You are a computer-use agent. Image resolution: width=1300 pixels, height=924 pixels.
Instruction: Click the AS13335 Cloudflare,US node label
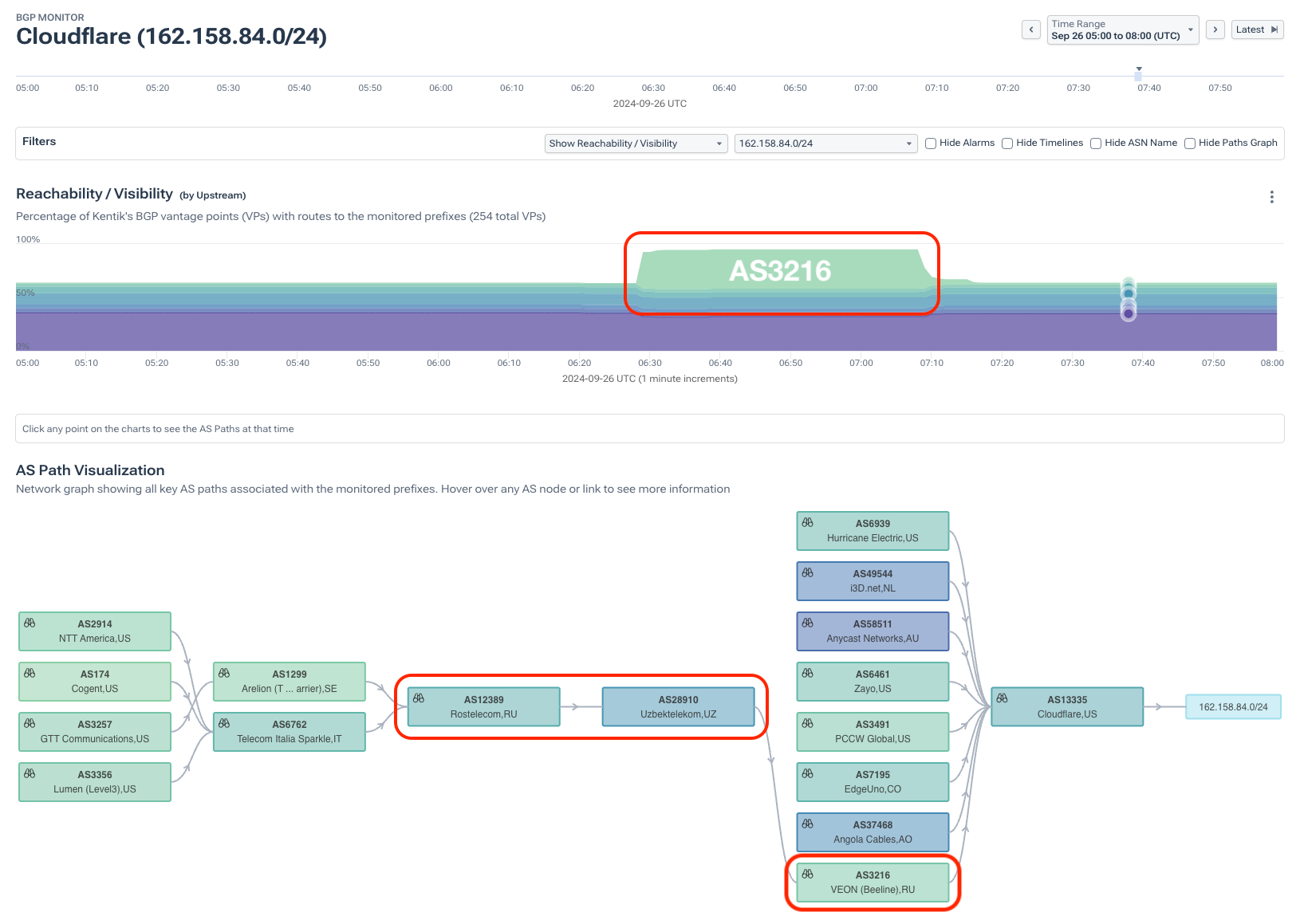click(1067, 706)
